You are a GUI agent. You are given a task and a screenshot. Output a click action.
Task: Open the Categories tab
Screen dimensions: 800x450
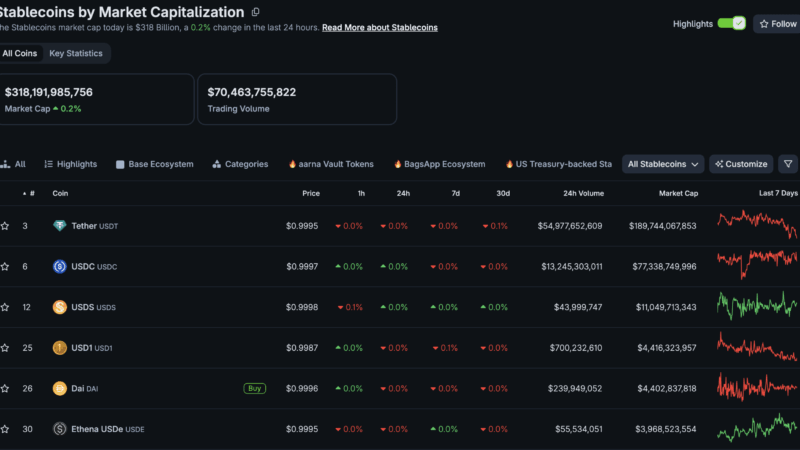(x=240, y=164)
